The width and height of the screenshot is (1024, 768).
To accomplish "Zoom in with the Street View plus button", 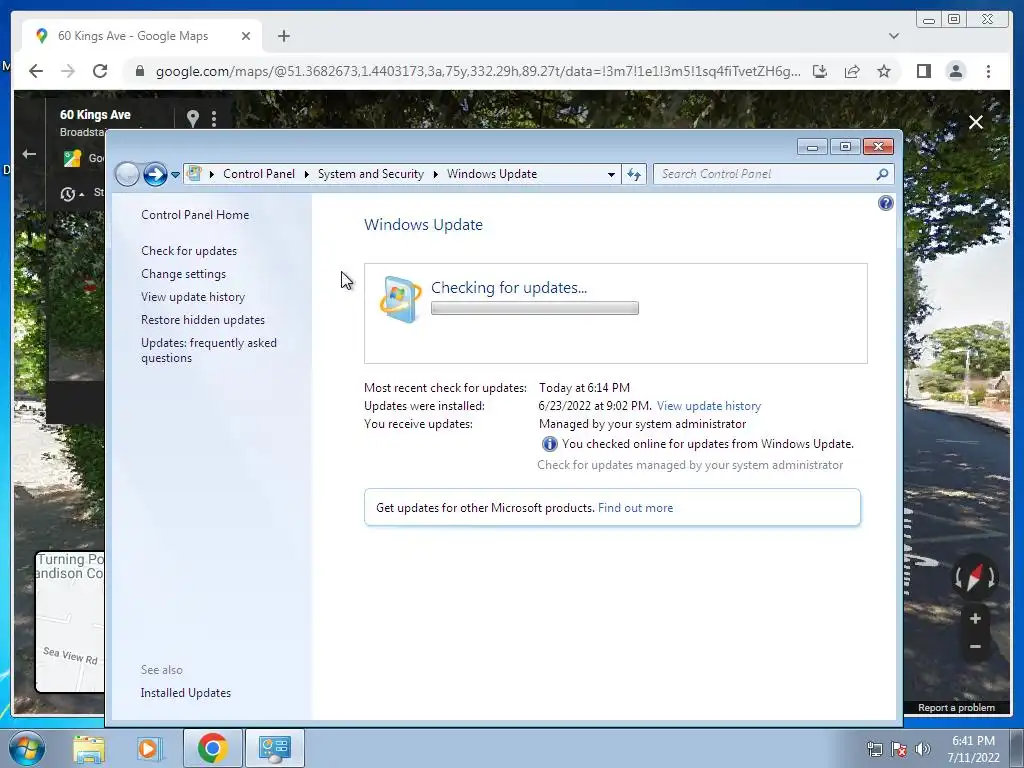I will (975, 618).
